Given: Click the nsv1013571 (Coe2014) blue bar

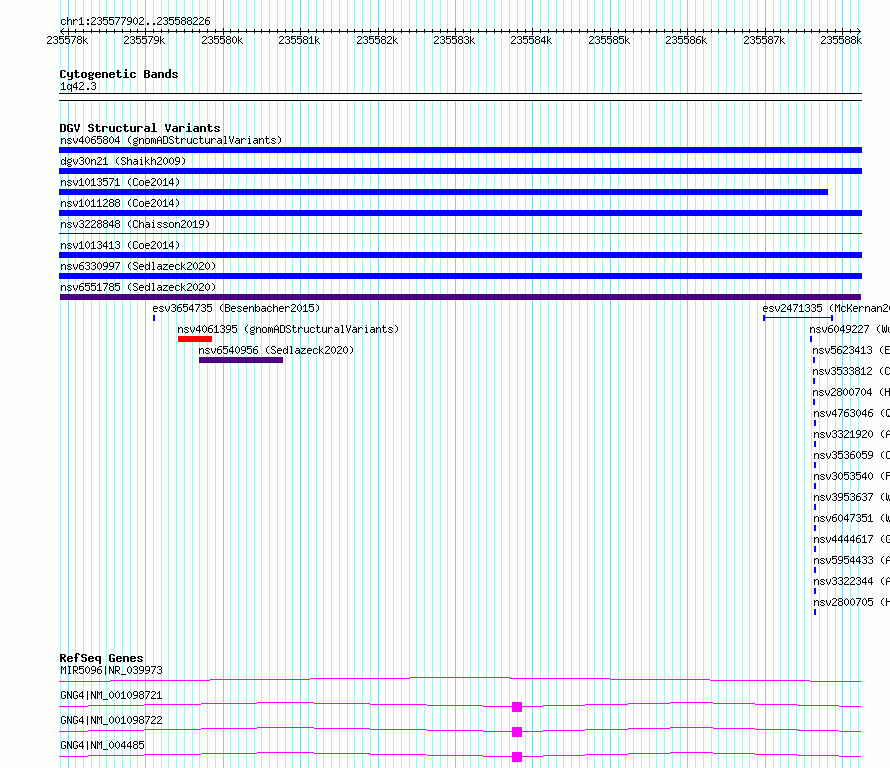Looking at the screenshot, I should 443,192.
